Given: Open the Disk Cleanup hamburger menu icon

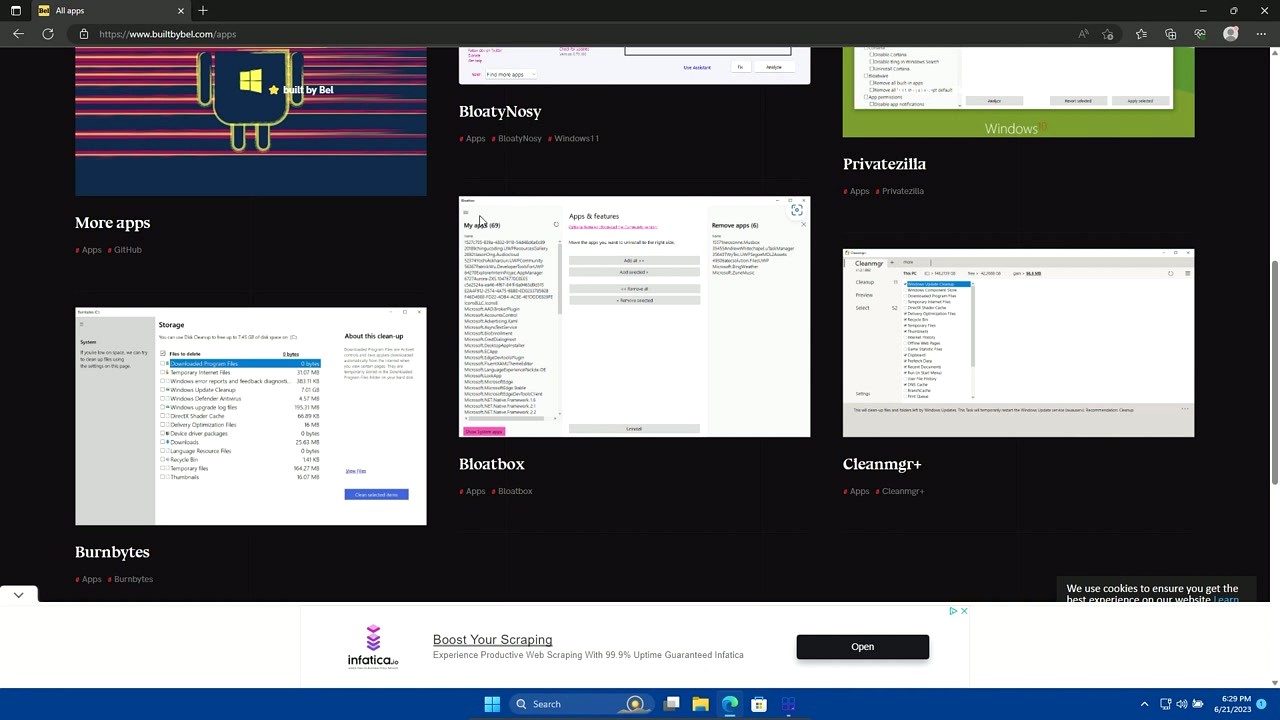Looking at the screenshot, I should (x=81, y=324).
